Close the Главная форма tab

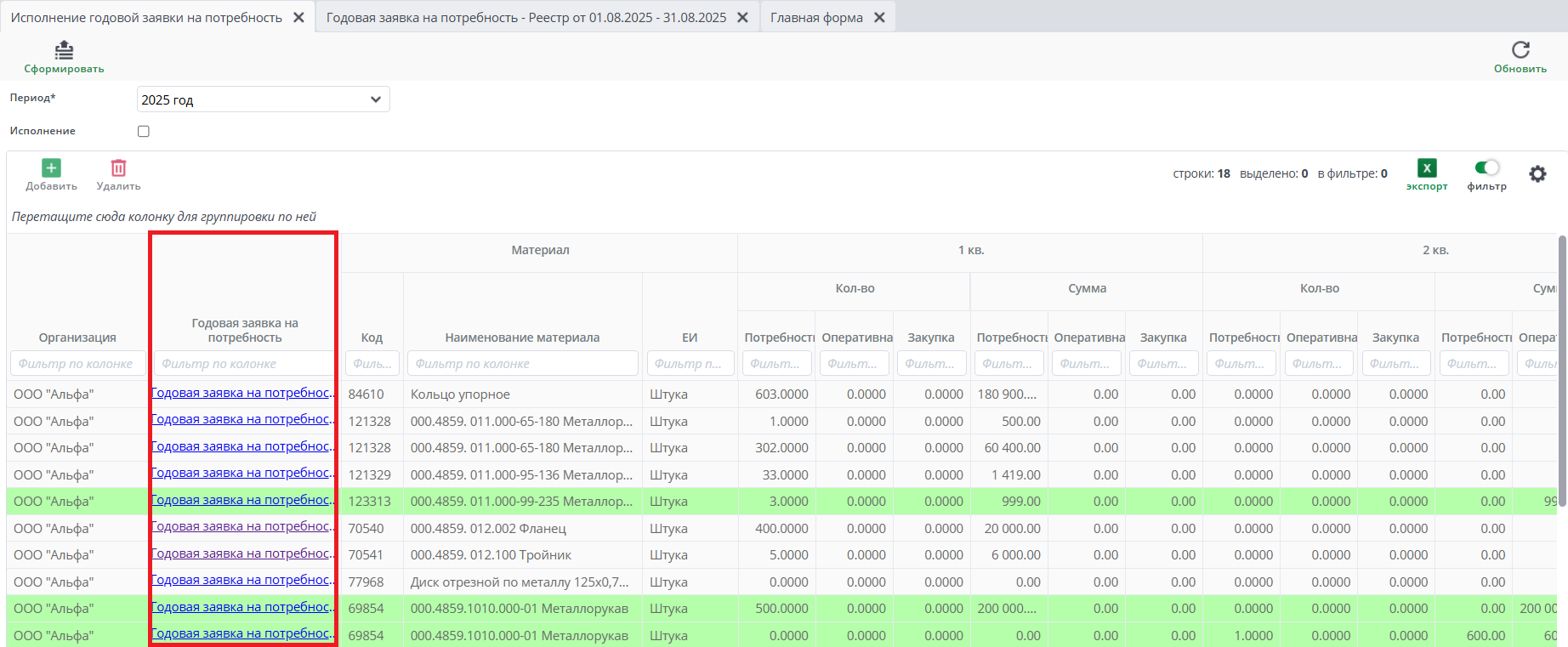coord(879,17)
